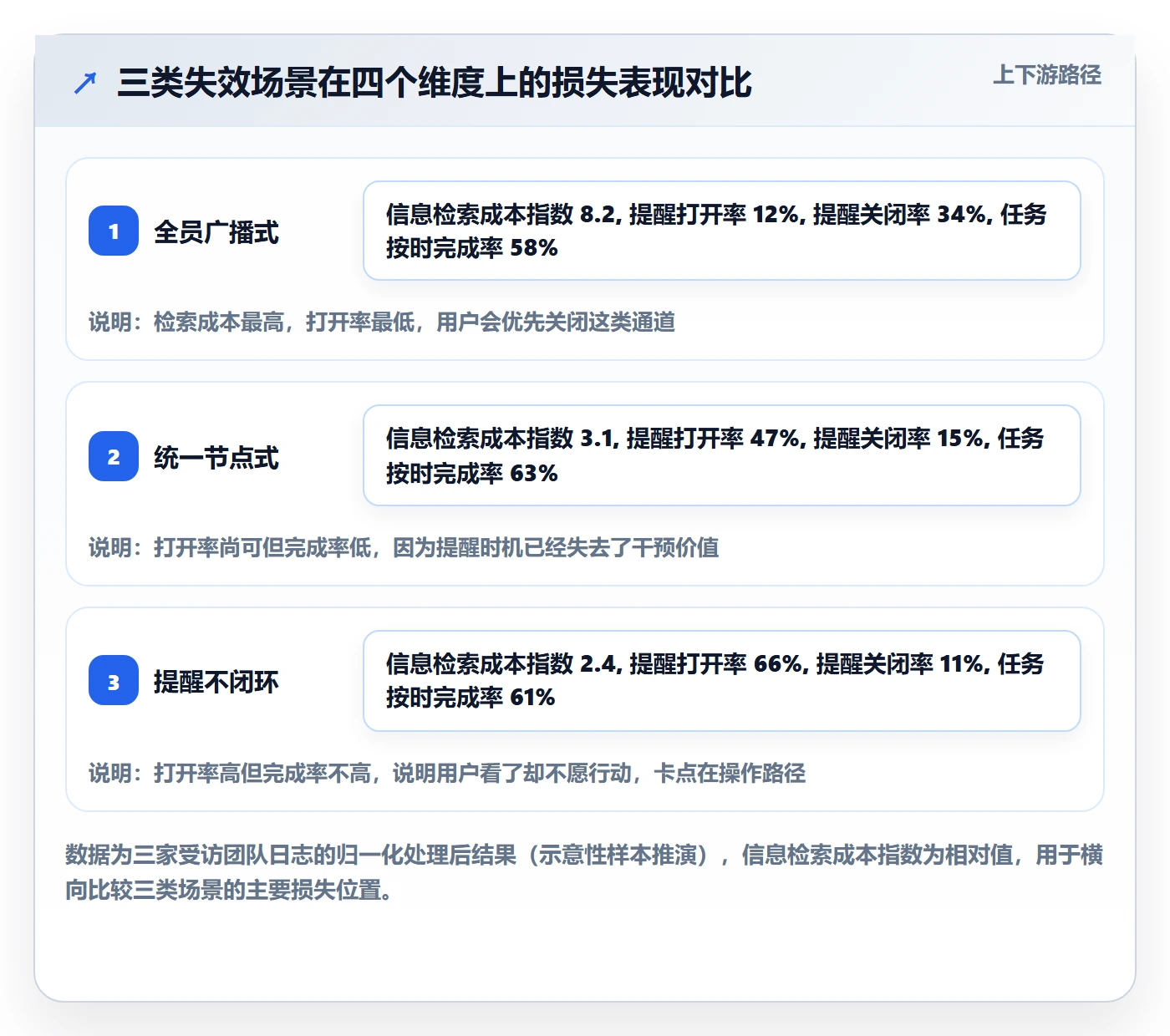The image size is (1170, 1036).
Task: Click the note 说明：打开率高但完成率不高
Action: (447, 773)
